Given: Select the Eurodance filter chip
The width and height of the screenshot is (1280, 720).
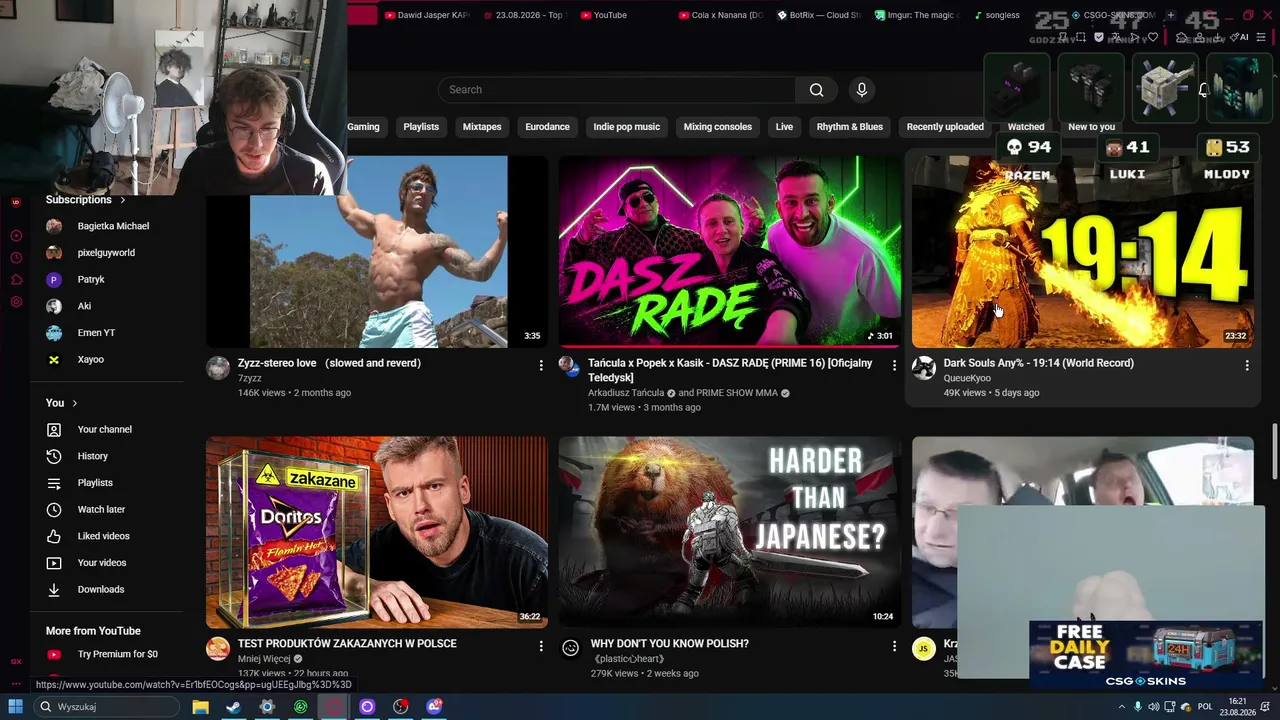Looking at the screenshot, I should [x=547, y=127].
